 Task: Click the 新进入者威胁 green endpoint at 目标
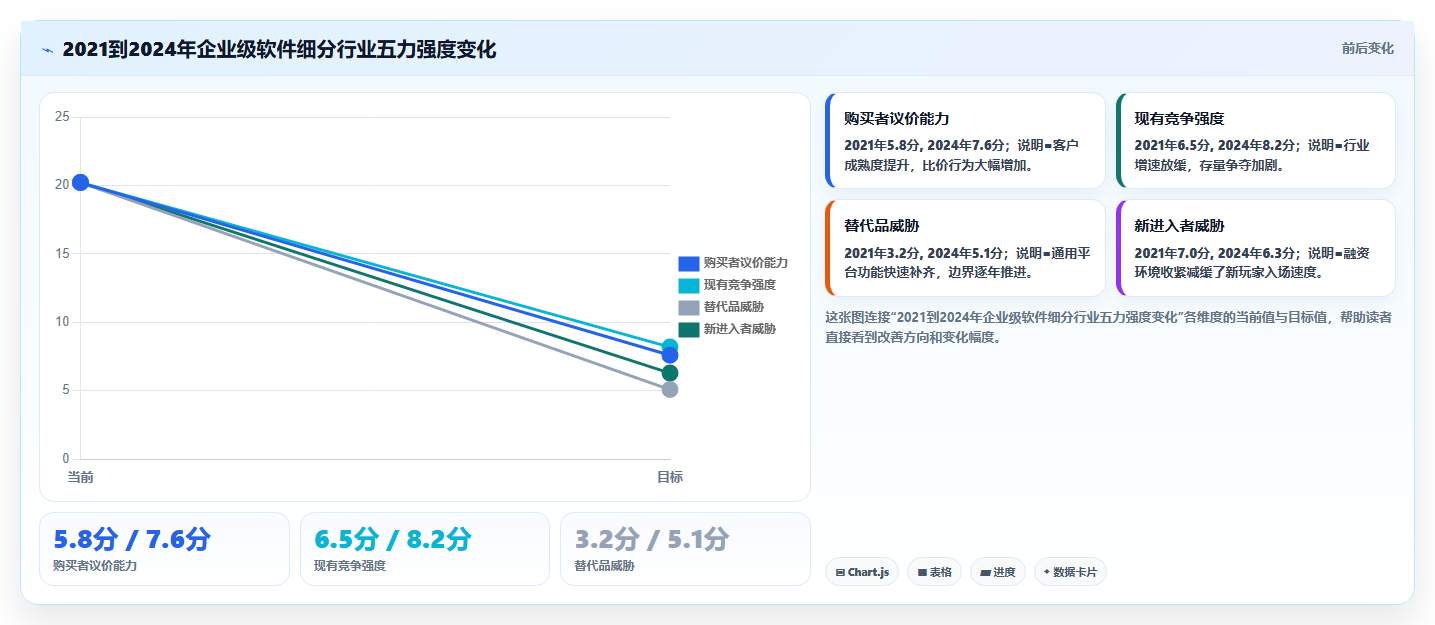(670, 373)
